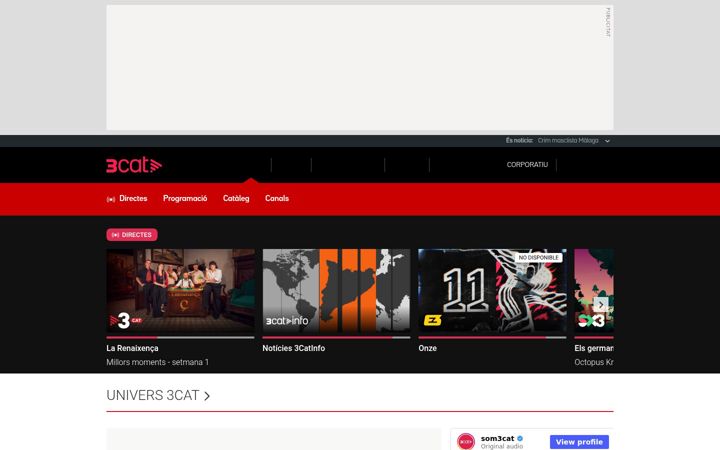The width and height of the screenshot is (720, 450).
Task: Click the Millors moments - setmana 1 subtitle
Action: point(158,362)
